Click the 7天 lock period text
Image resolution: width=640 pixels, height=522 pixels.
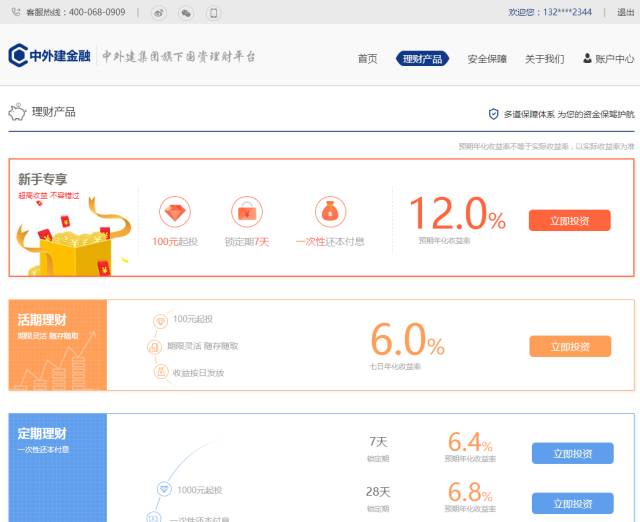pyautogui.click(x=378, y=442)
